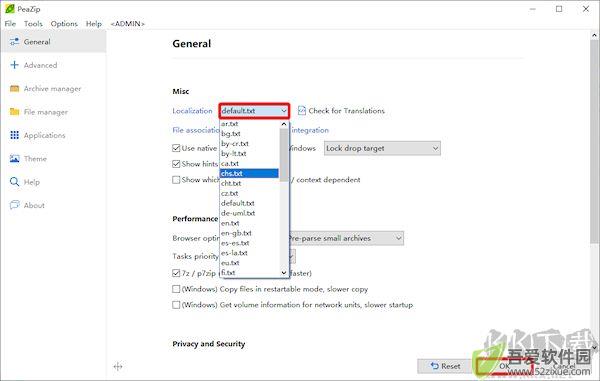Screen dimensions: 600x381
Task: Click the Check for Translations icon
Action: click(x=302, y=111)
